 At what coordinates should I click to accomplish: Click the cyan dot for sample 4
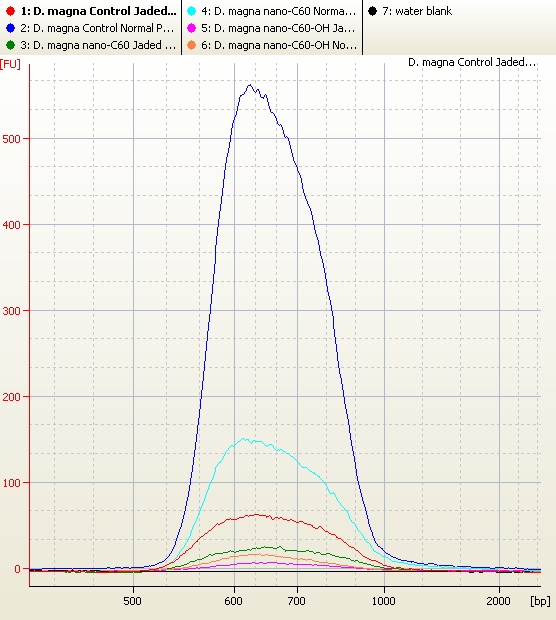[191, 11]
